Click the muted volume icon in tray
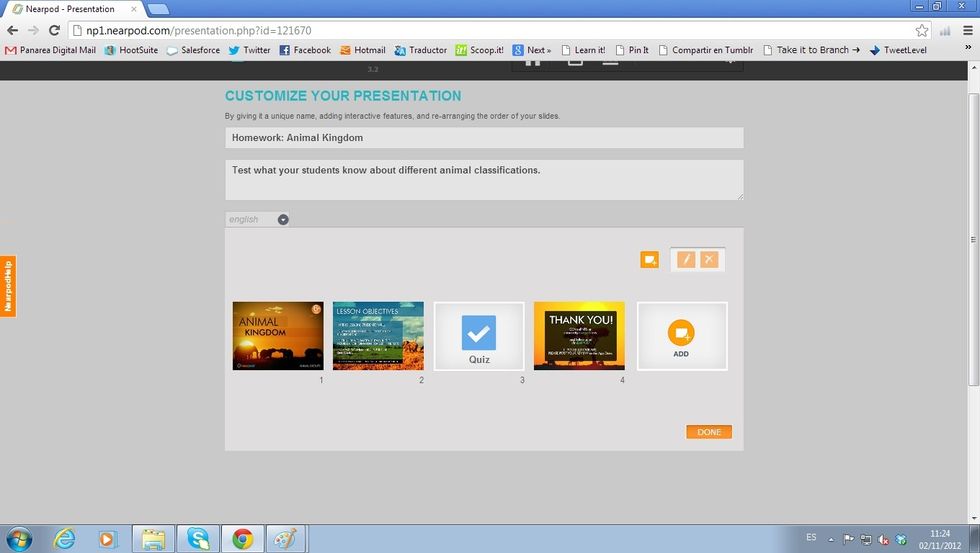This screenshot has height=553, width=980. 883,539
